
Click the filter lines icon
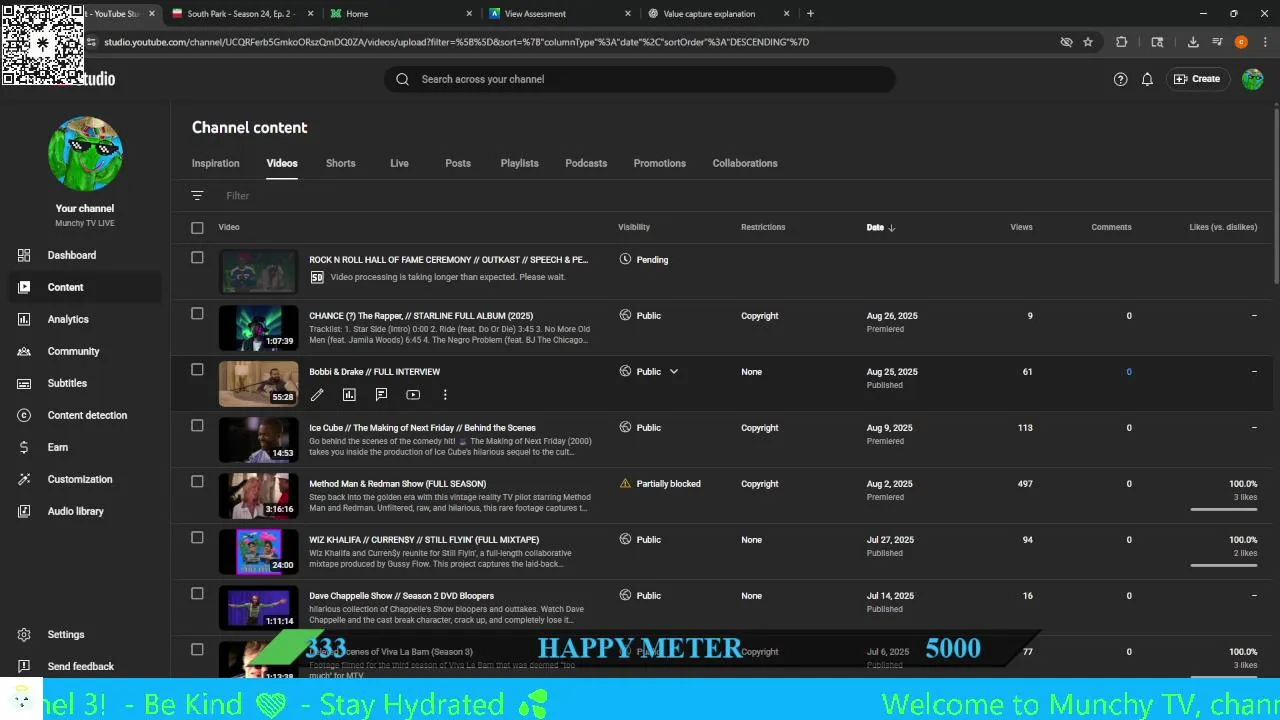point(197,196)
